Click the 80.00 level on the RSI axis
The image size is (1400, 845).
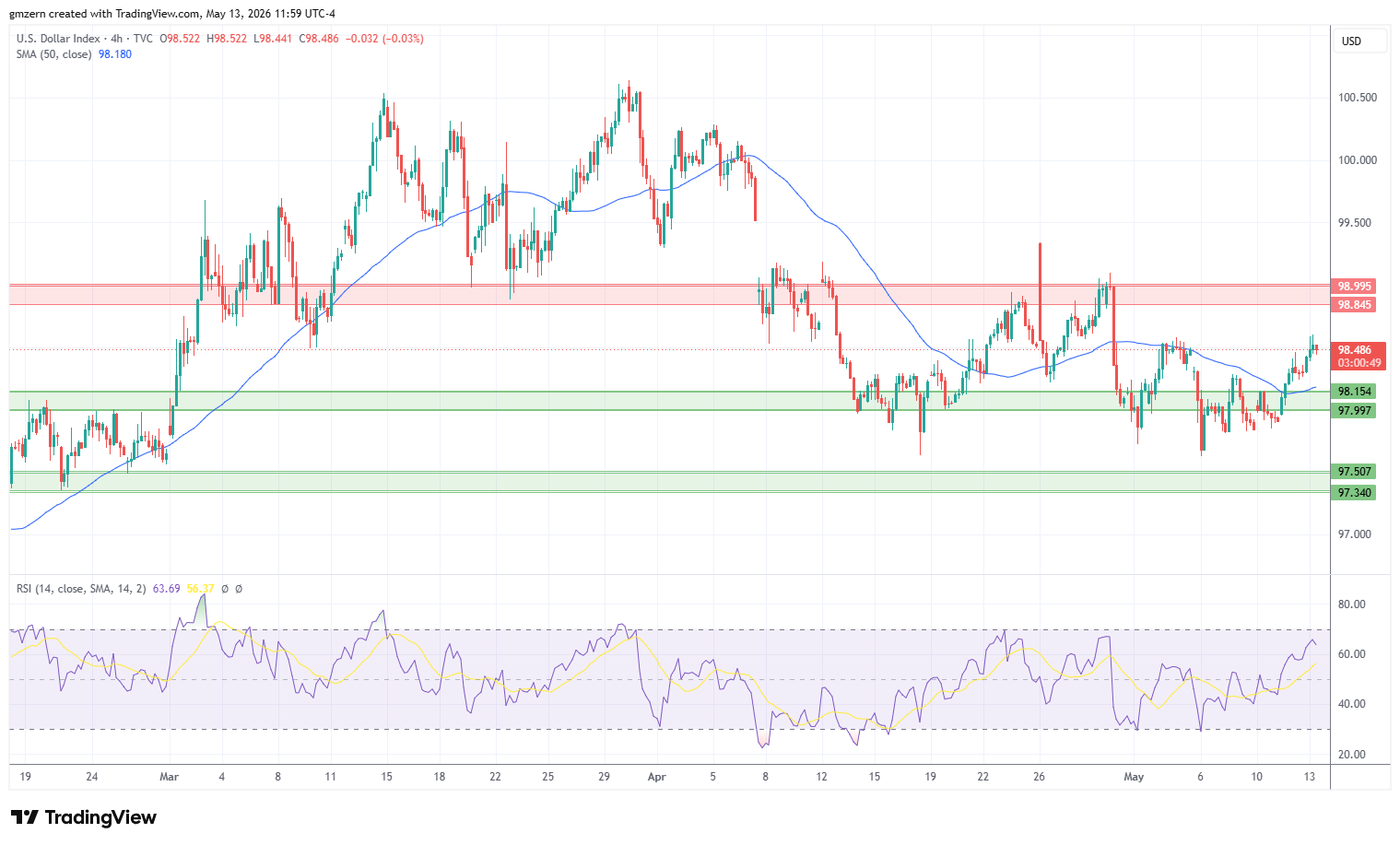(x=1352, y=604)
